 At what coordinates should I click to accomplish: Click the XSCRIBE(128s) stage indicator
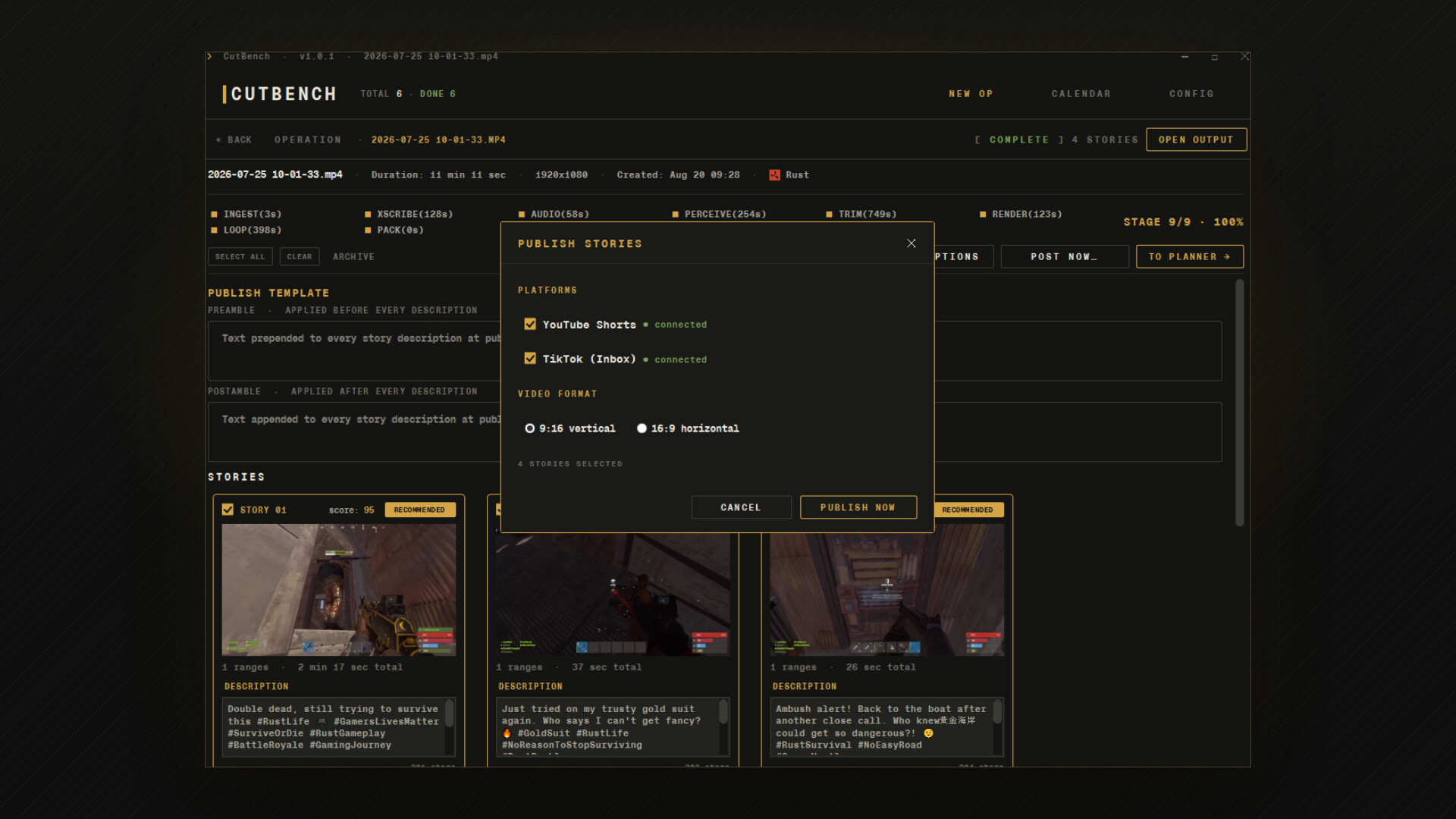409,214
